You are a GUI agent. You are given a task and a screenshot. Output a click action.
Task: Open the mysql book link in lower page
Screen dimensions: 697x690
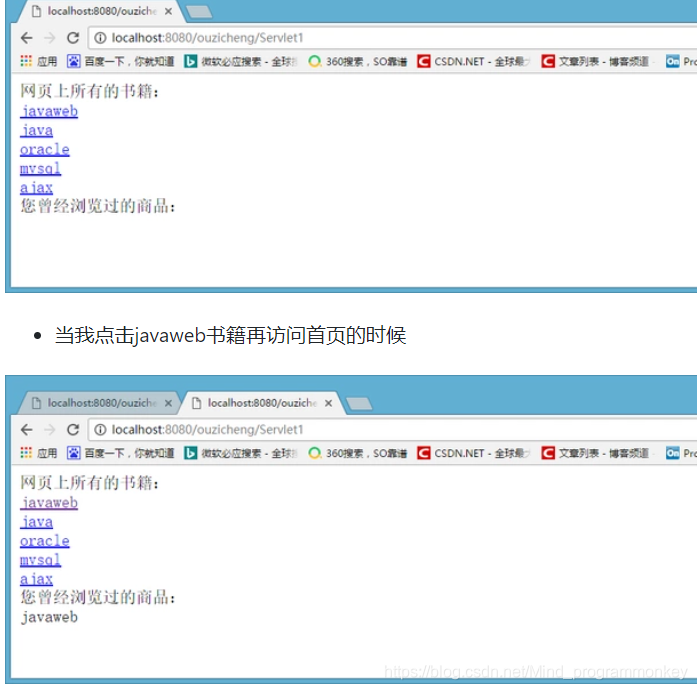point(40,560)
